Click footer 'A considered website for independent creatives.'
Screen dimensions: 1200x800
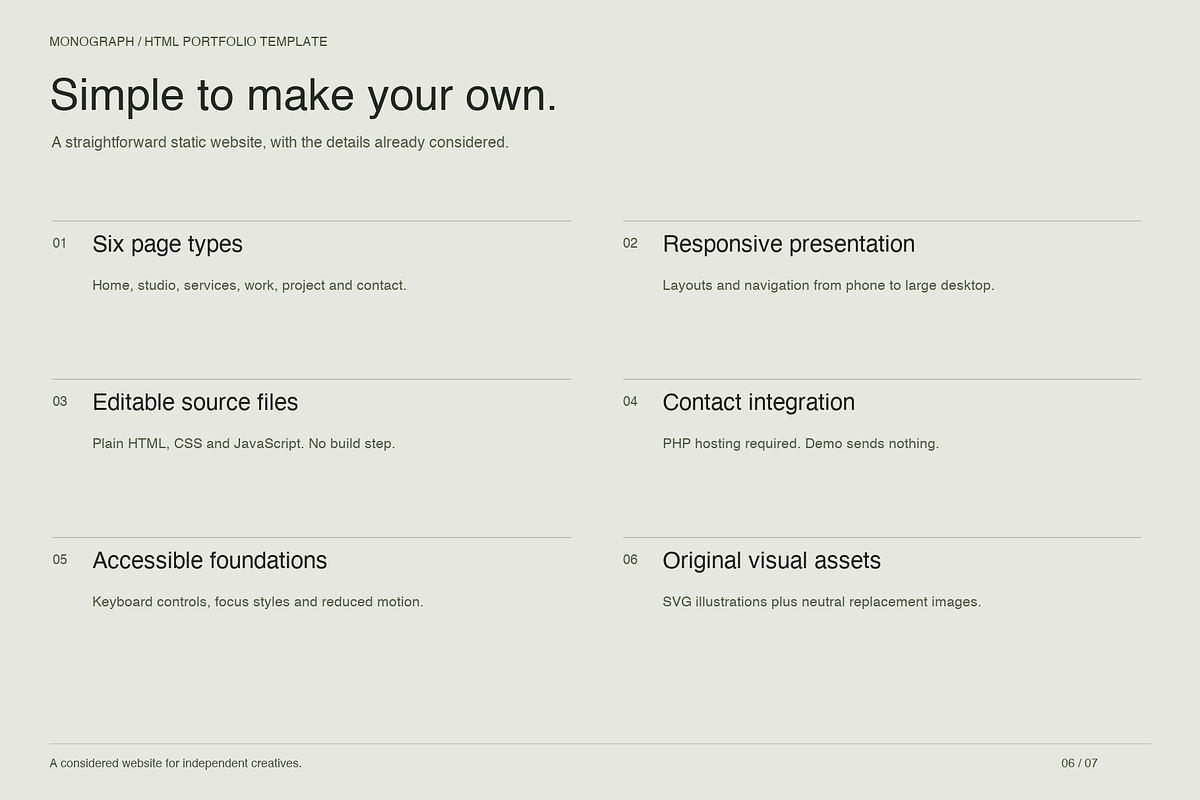coord(176,763)
